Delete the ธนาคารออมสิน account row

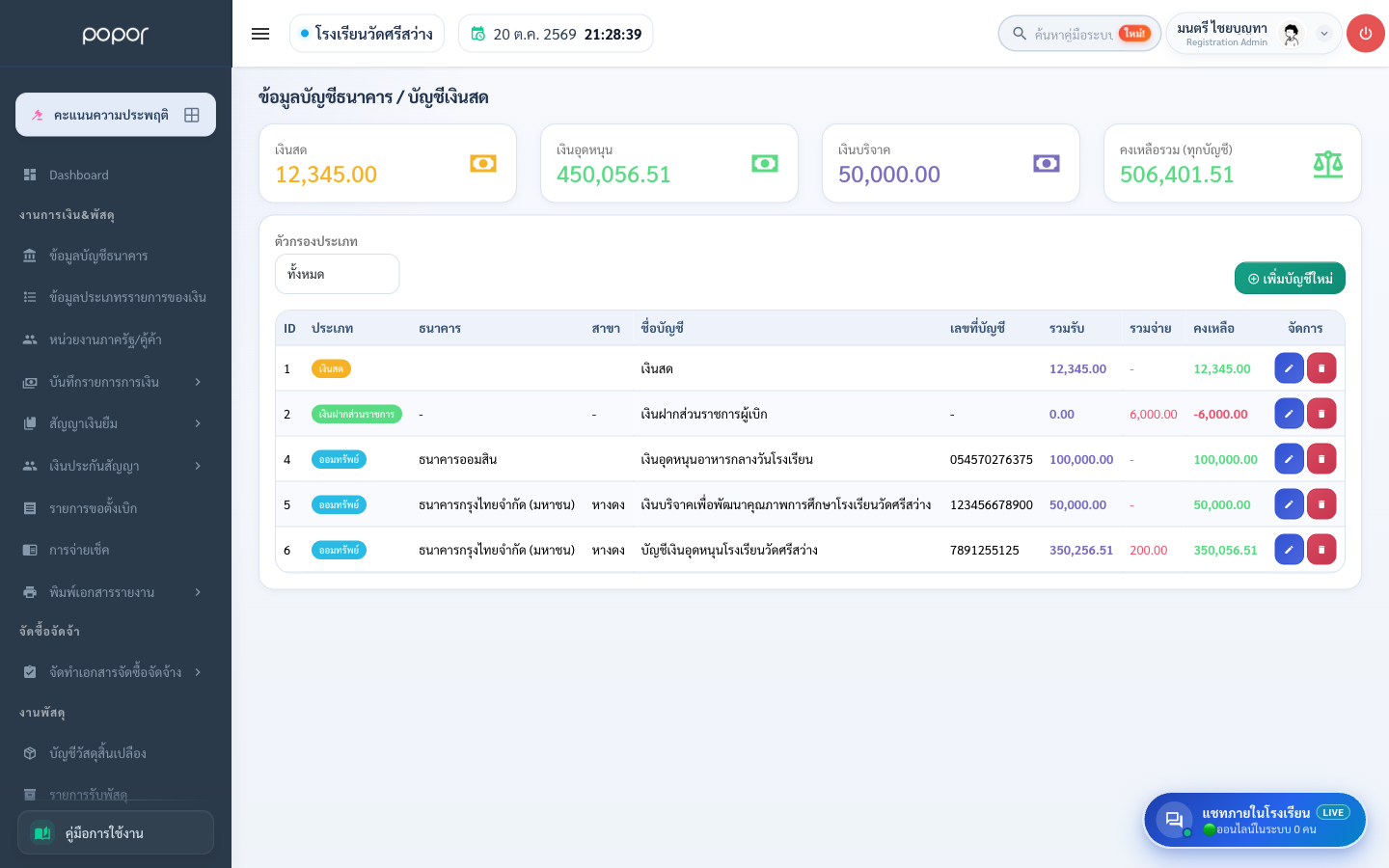pos(1321,459)
